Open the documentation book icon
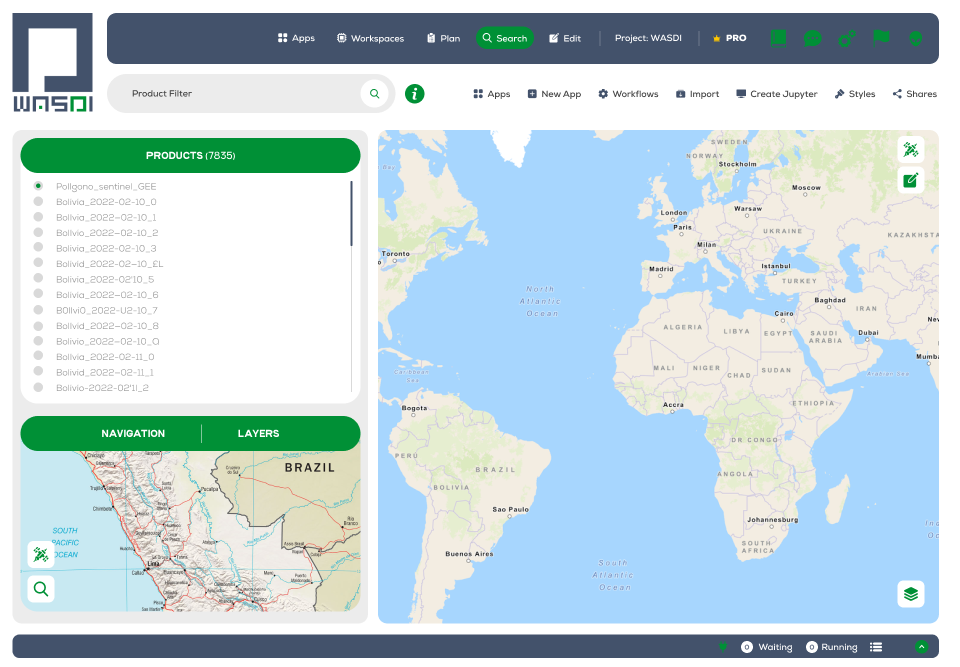Image resolution: width=960 pixels, height=667 pixels. [778, 38]
